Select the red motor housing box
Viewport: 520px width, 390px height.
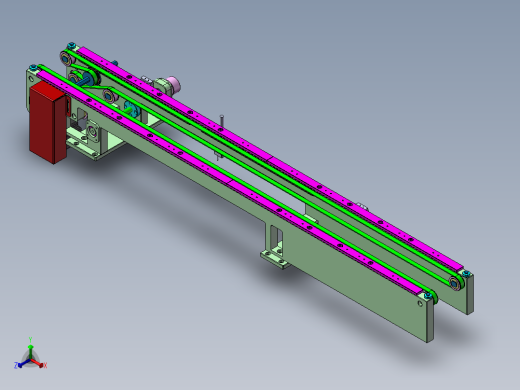[x=48, y=123]
